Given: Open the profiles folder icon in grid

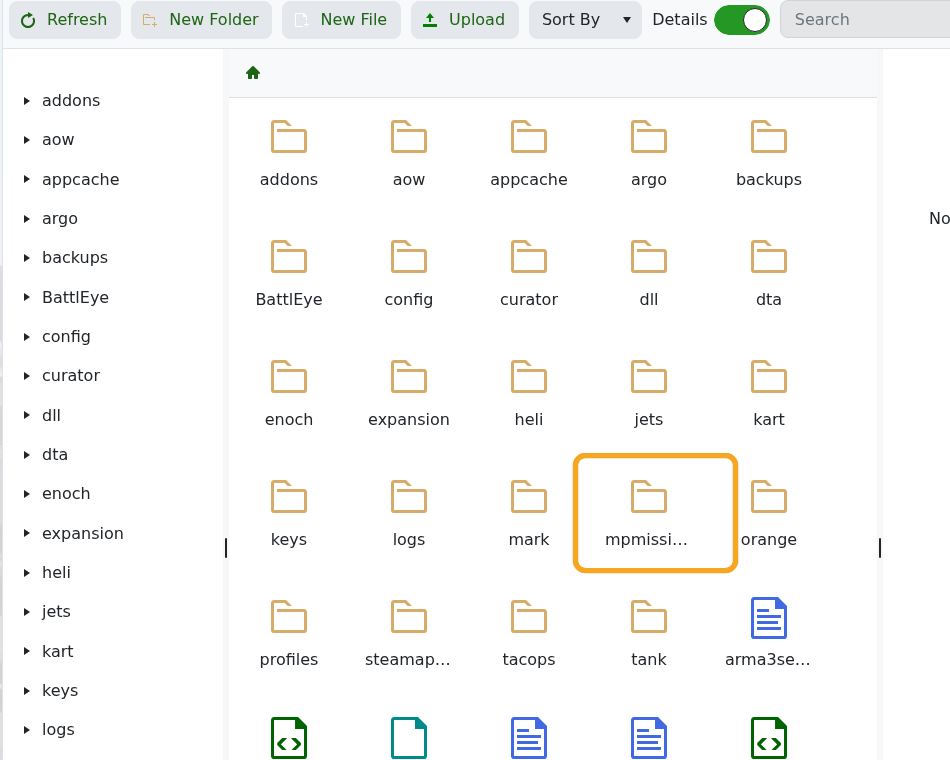Looking at the screenshot, I should click(289, 616).
